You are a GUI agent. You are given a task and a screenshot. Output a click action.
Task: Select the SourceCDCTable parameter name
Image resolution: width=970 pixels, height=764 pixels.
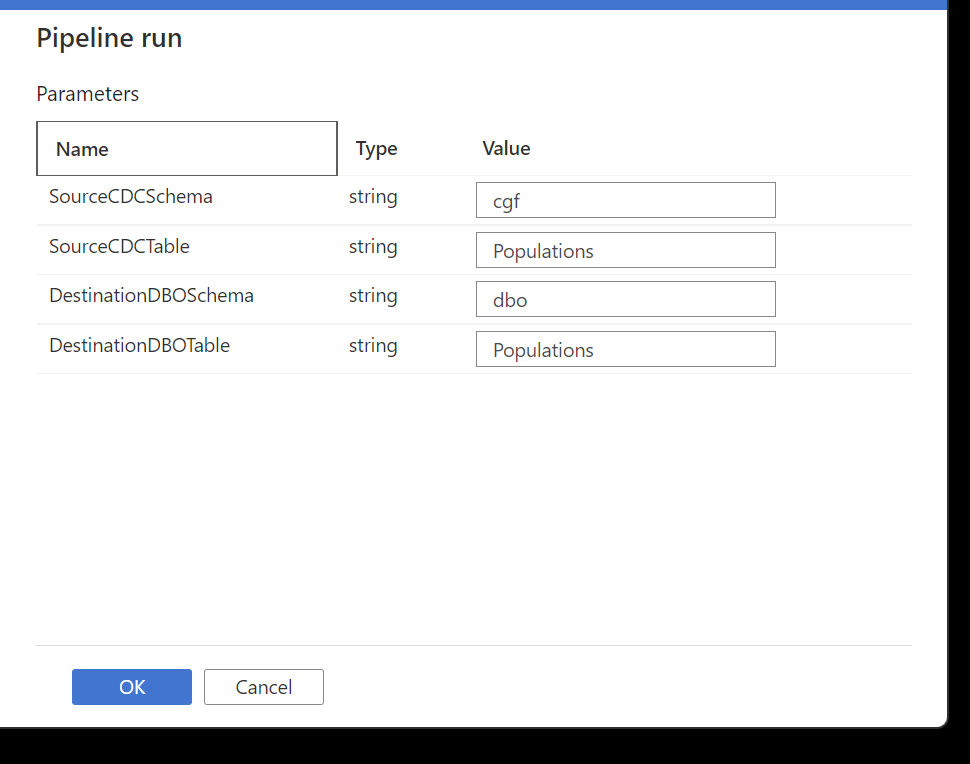click(x=119, y=246)
